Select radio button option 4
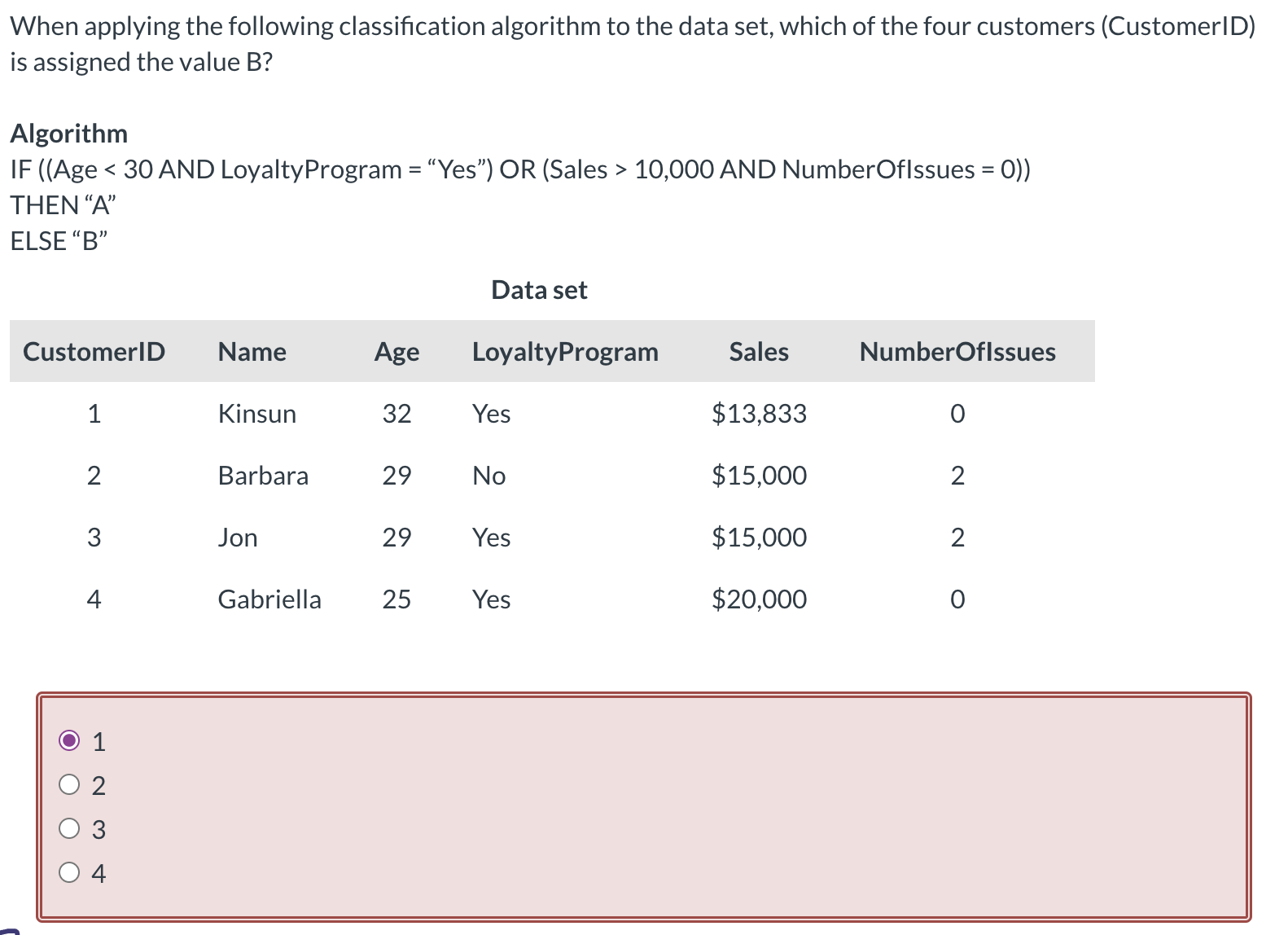 tap(70, 872)
